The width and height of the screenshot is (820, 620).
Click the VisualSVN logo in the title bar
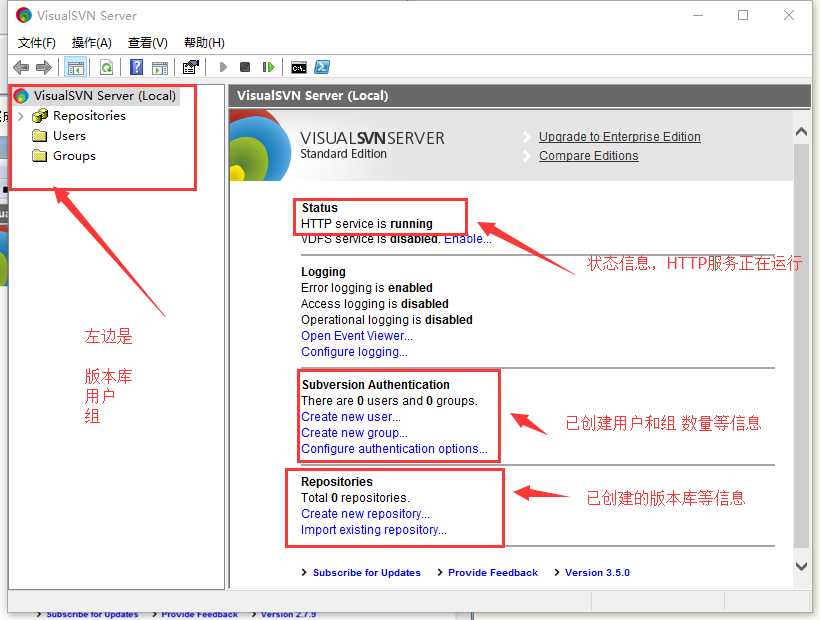pos(24,15)
